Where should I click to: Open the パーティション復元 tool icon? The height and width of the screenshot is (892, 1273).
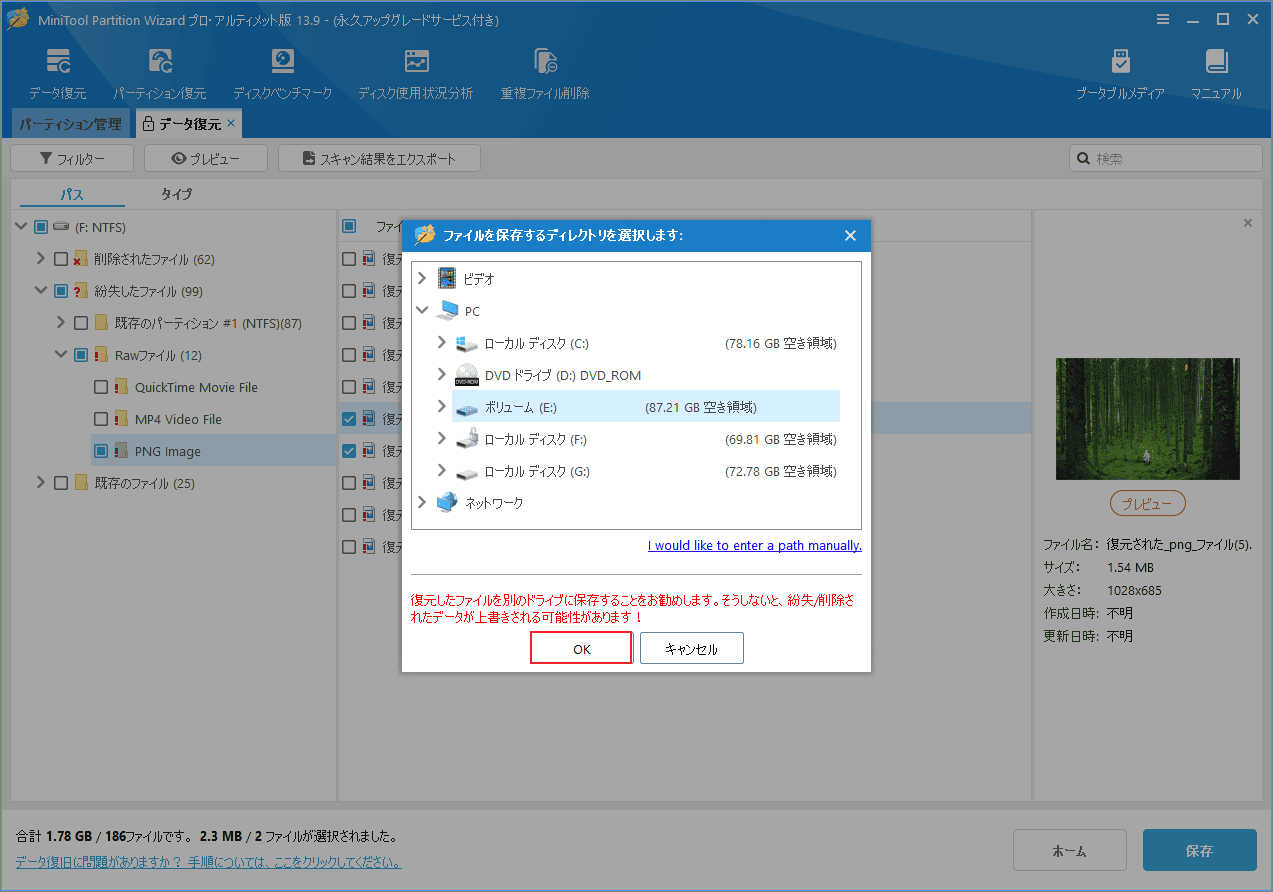[x=160, y=61]
